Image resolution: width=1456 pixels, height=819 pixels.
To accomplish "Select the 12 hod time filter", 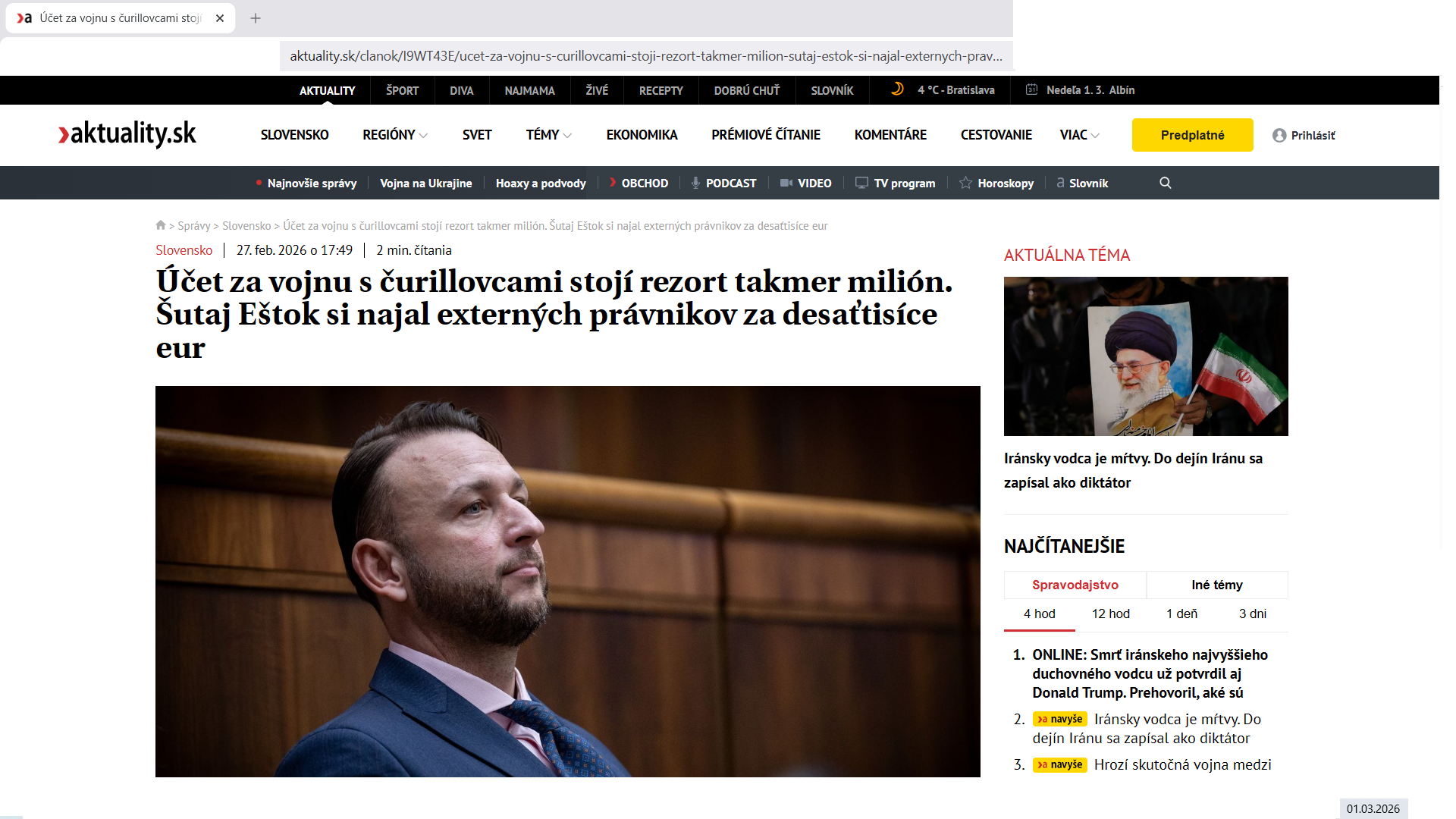I will coord(1110,613).
